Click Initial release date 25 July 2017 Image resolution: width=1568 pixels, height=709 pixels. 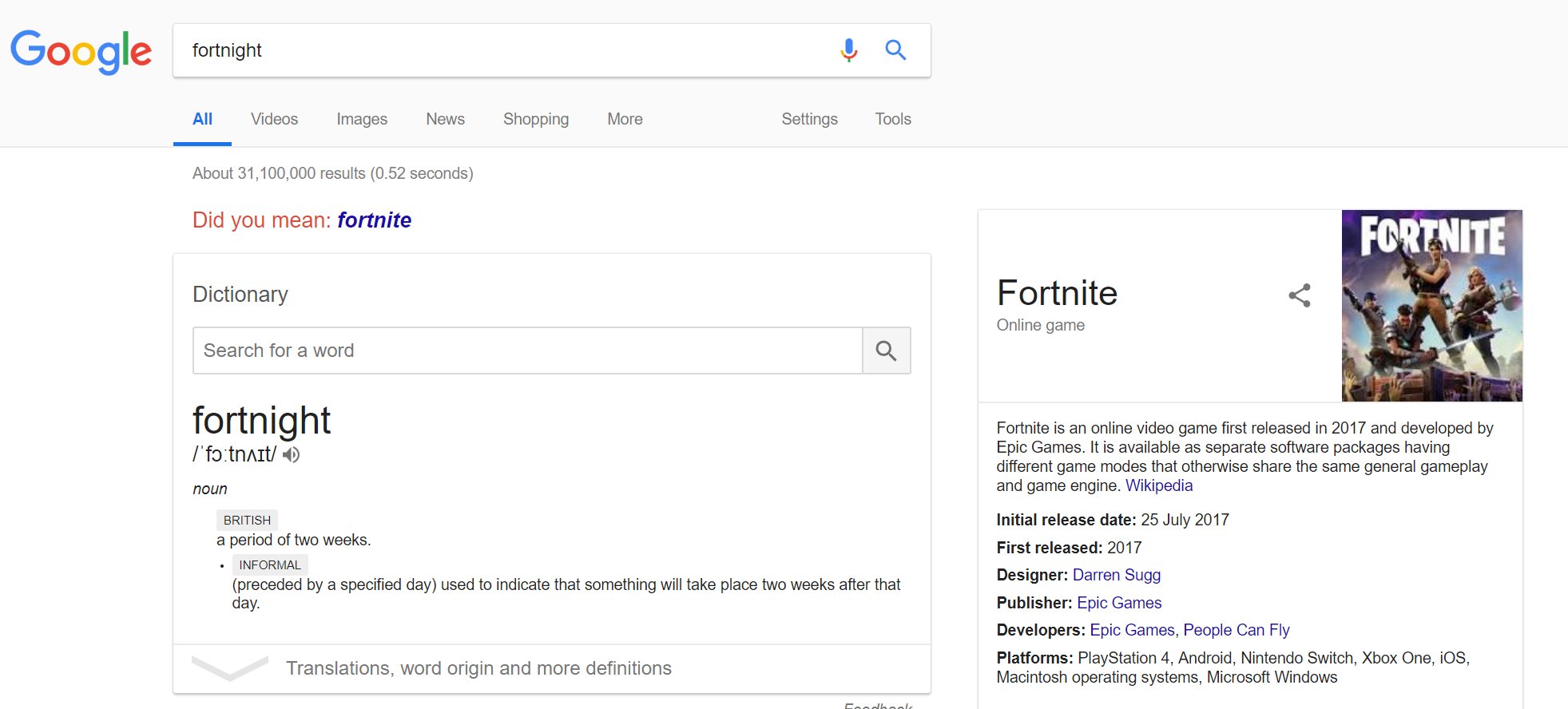pyautogui.click(x=1113, y=520)
